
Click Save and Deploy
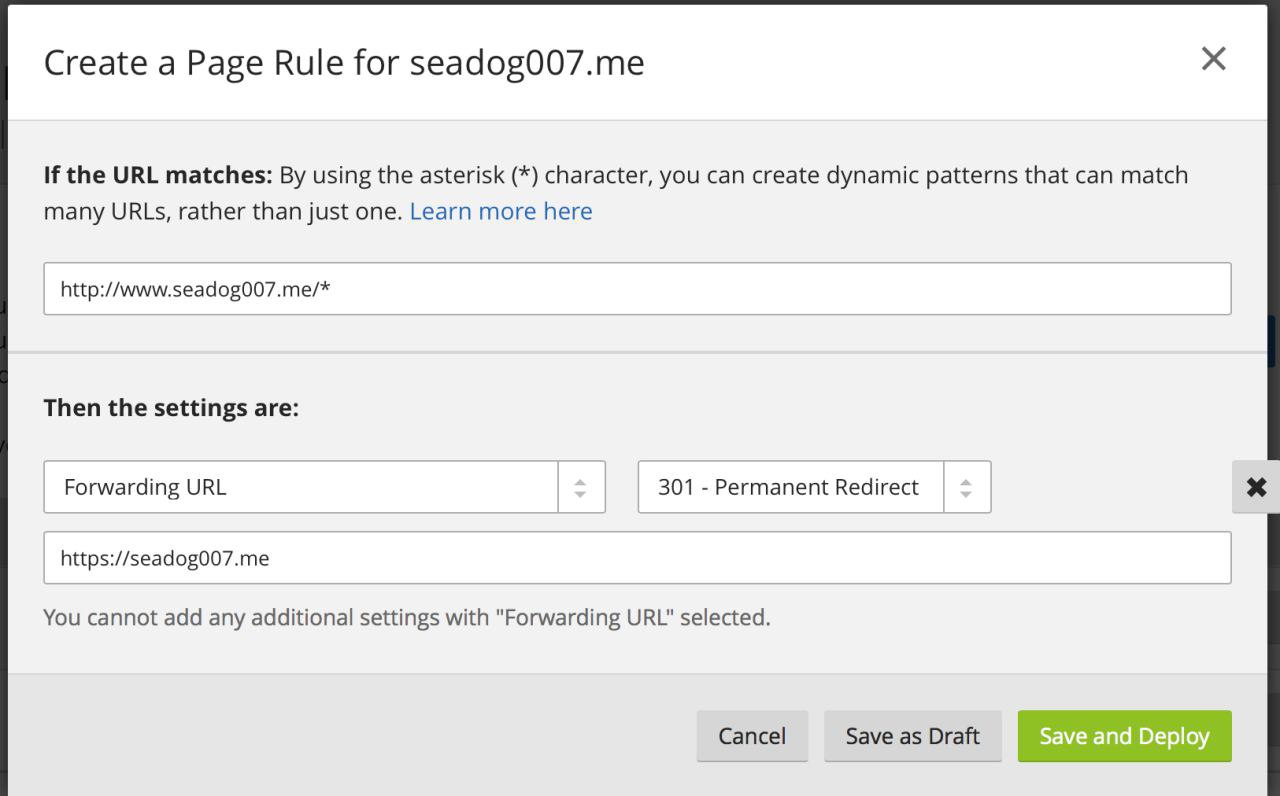click(1124, 736)
